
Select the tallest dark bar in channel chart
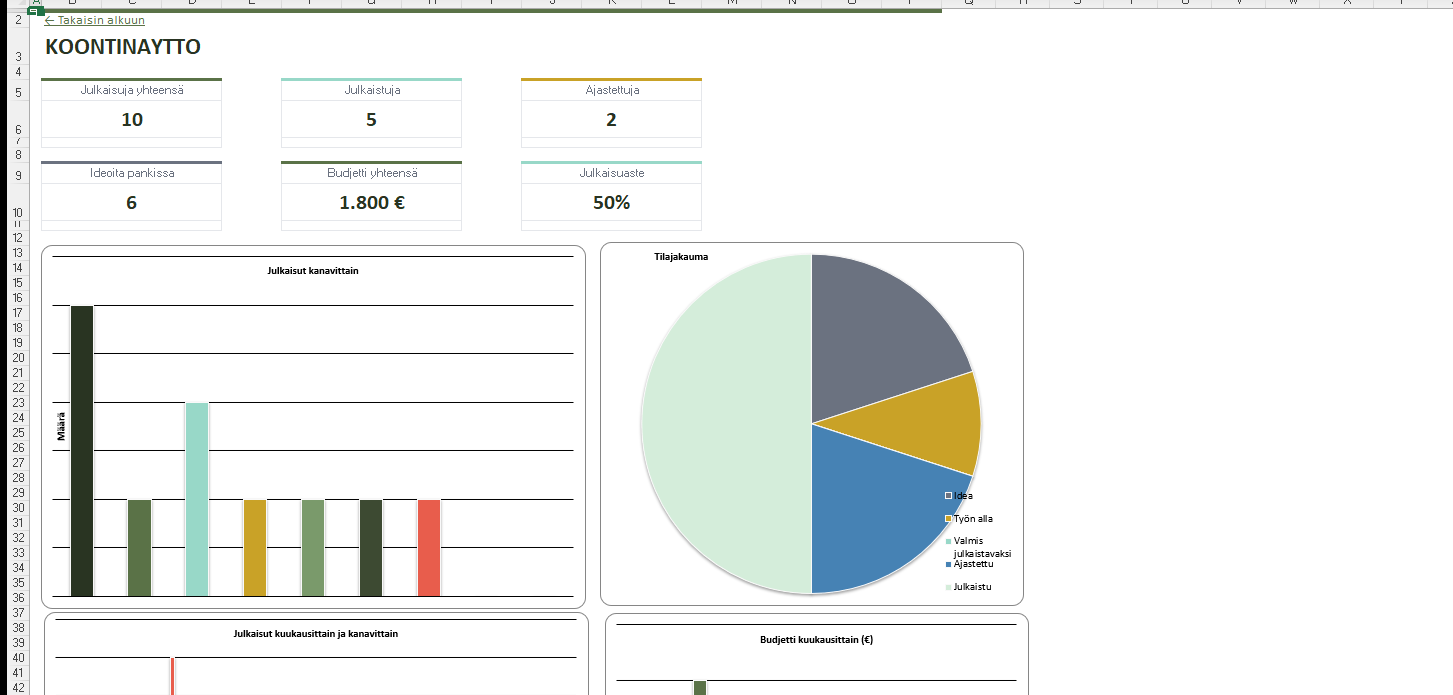click(x=81, y=450)
